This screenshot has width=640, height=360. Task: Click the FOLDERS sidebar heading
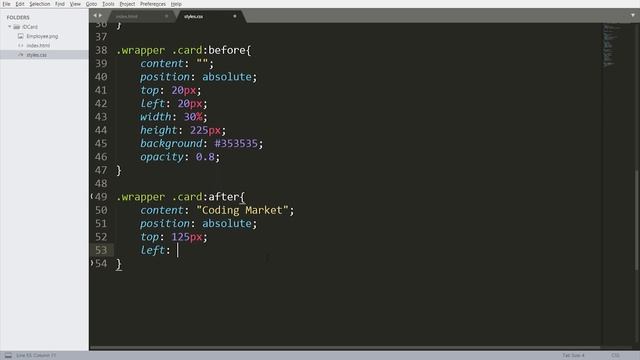pos(18,18)
